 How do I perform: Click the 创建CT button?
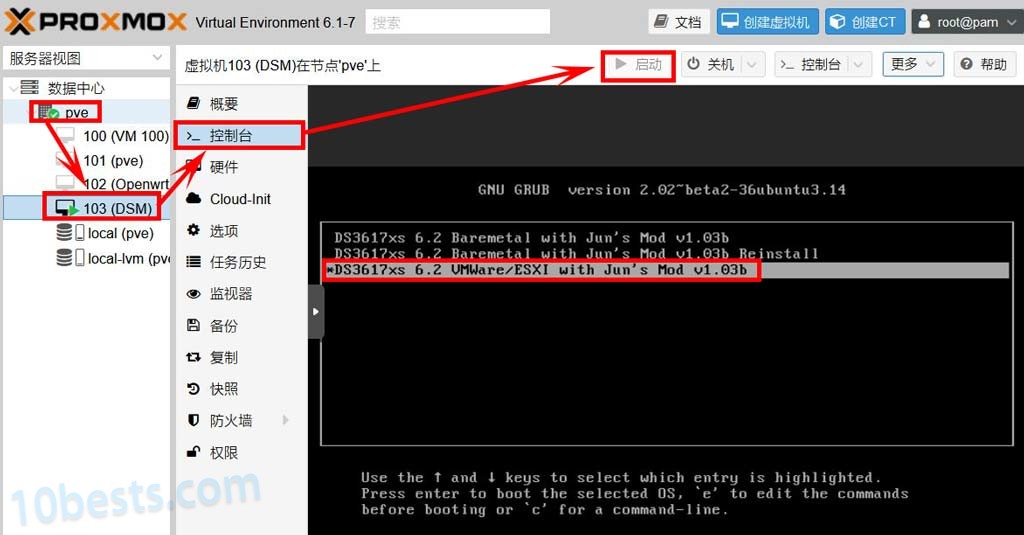click(864, 22)
